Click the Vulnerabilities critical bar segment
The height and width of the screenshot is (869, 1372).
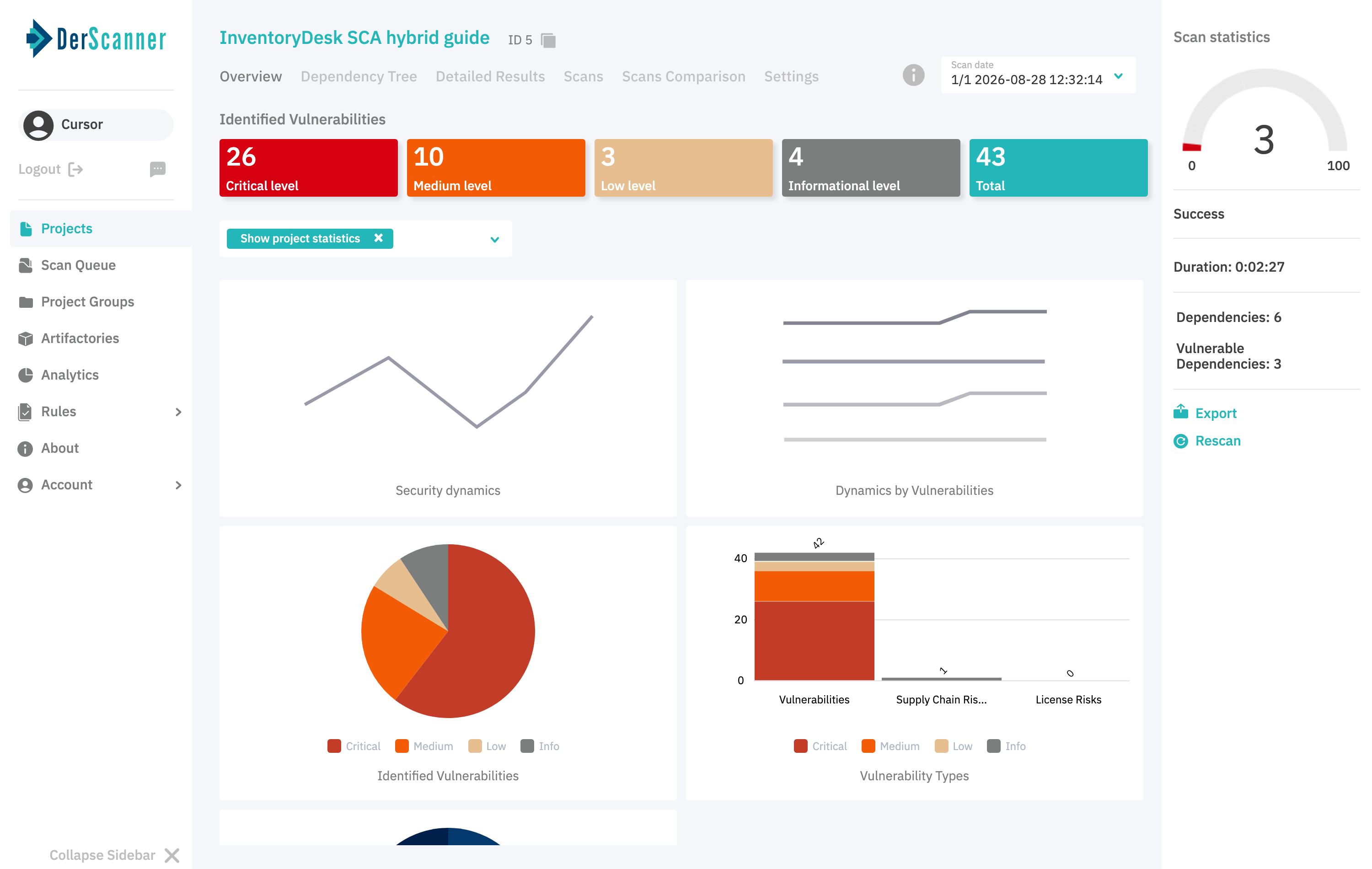coord(814,640)
